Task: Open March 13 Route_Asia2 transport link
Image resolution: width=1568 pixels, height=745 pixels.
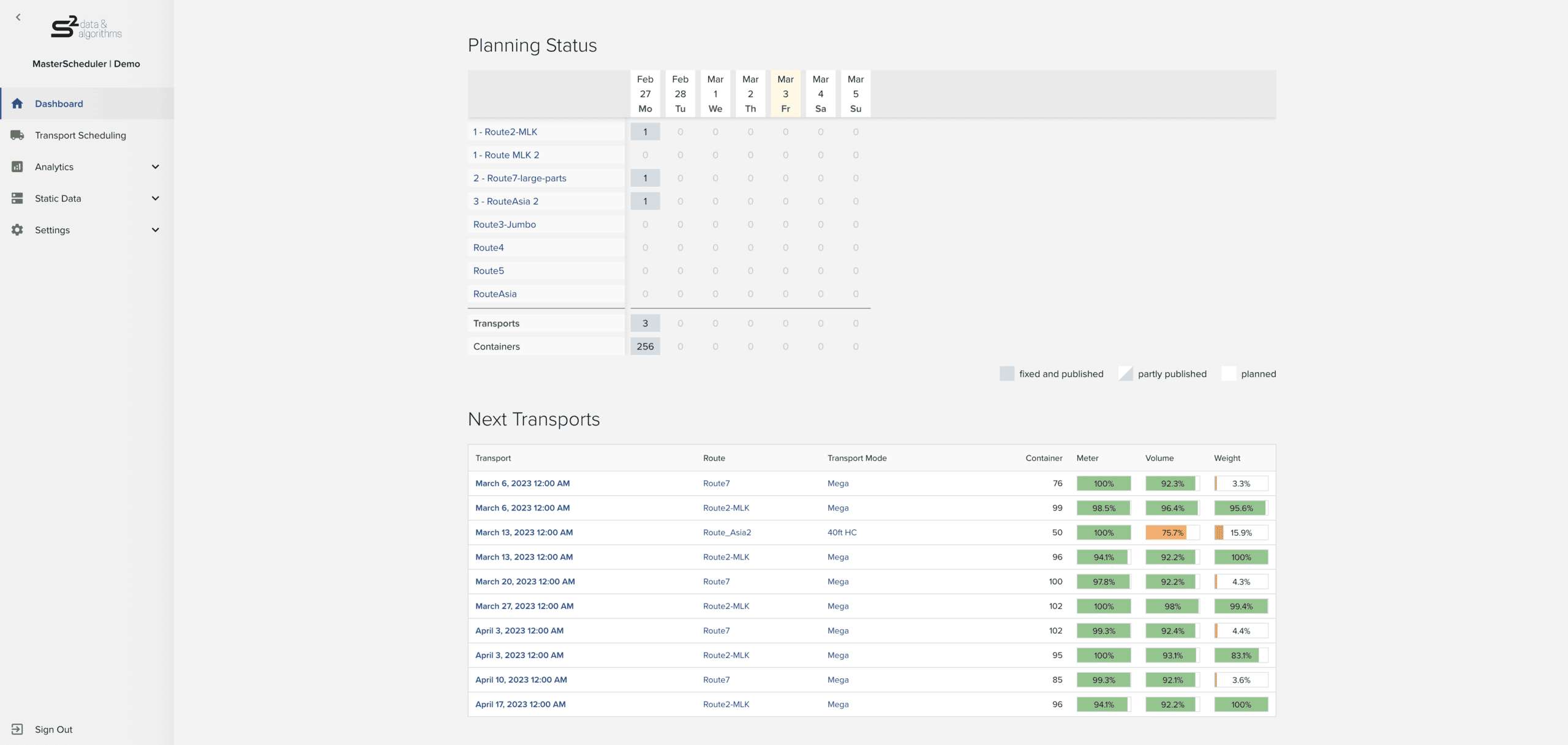Action: 524,533
